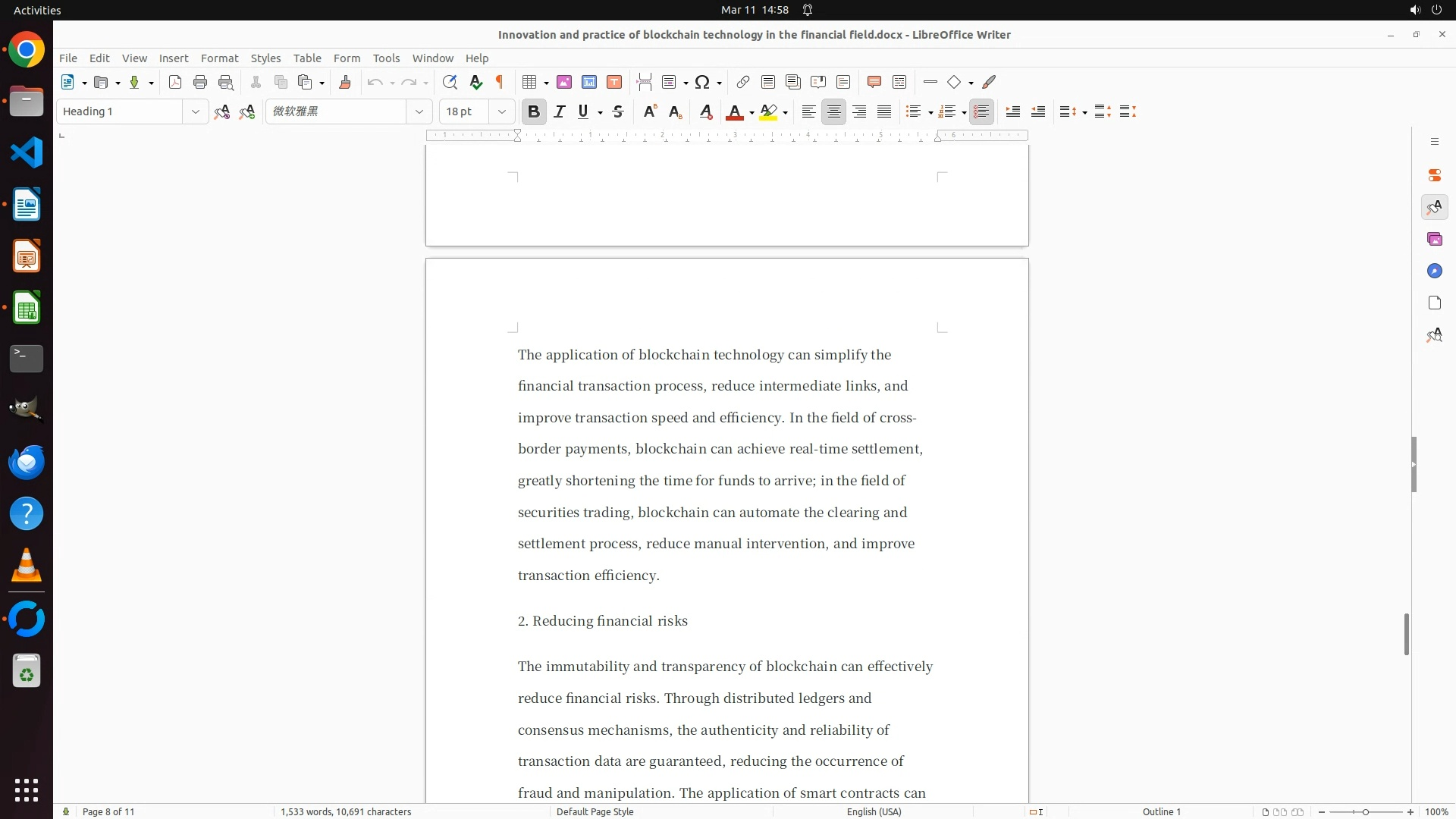
Task: Expand paragraph style Heading 1 dropdown
Action: point(195,112)
